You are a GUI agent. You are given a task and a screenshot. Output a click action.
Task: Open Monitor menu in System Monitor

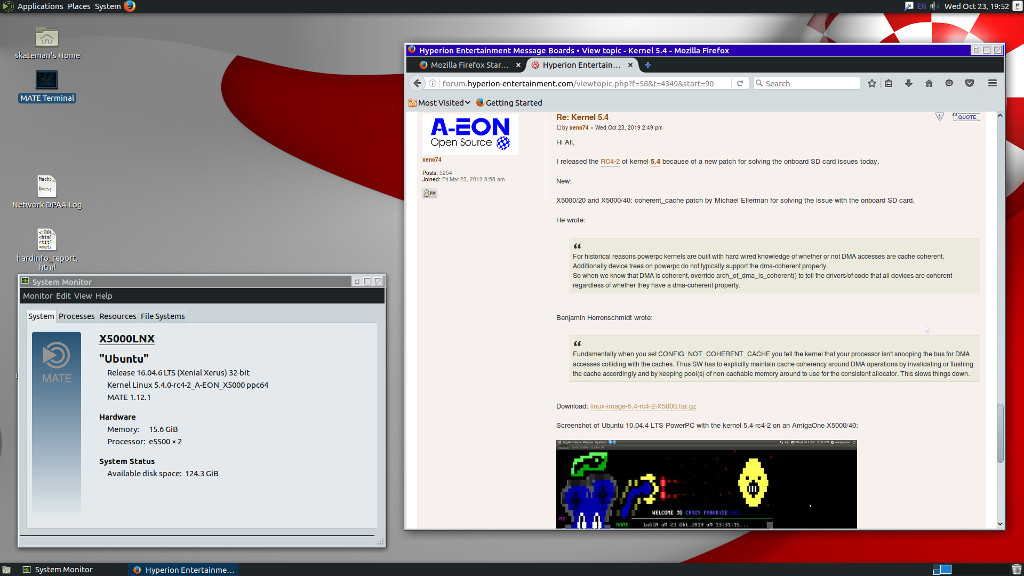pos(37,296)
